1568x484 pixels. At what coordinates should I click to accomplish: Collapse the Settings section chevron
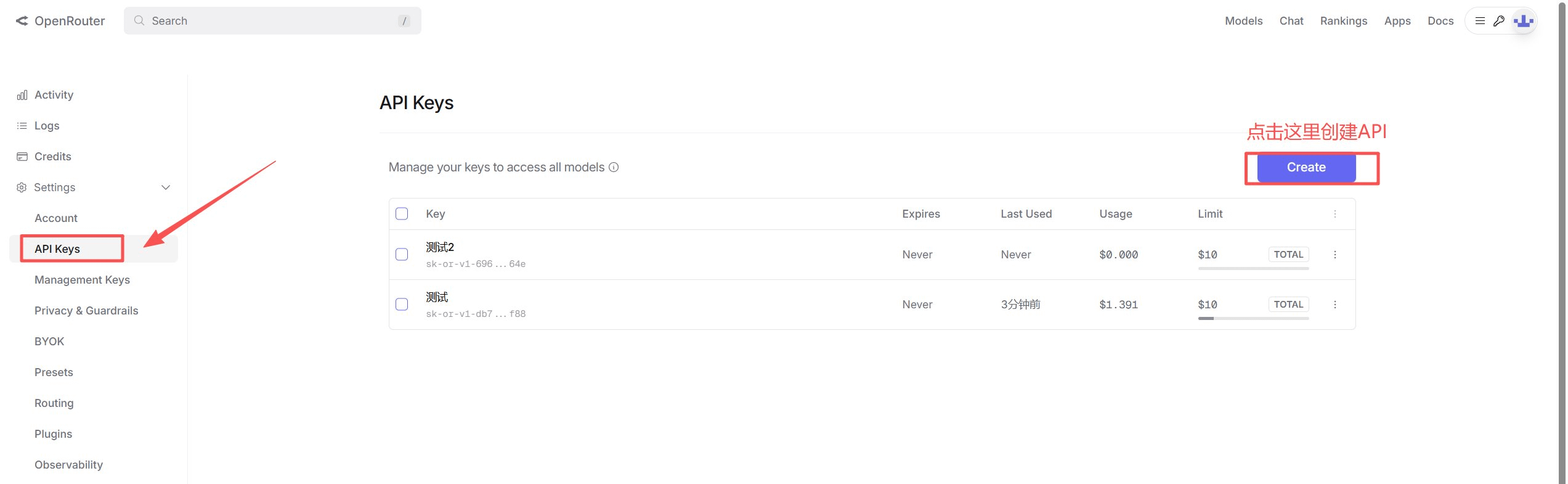166,187
